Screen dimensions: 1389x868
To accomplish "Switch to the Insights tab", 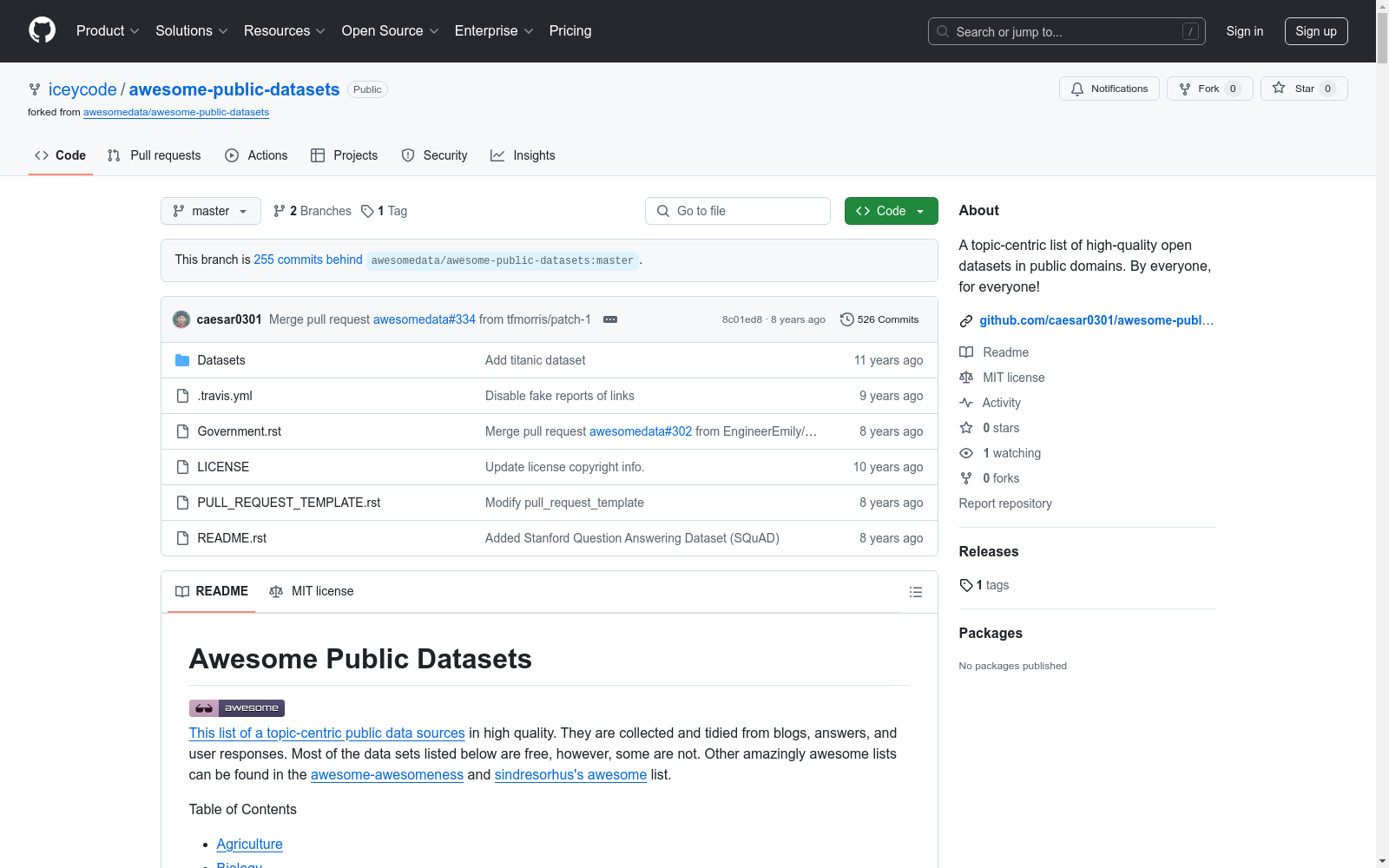I will (523, 155).
